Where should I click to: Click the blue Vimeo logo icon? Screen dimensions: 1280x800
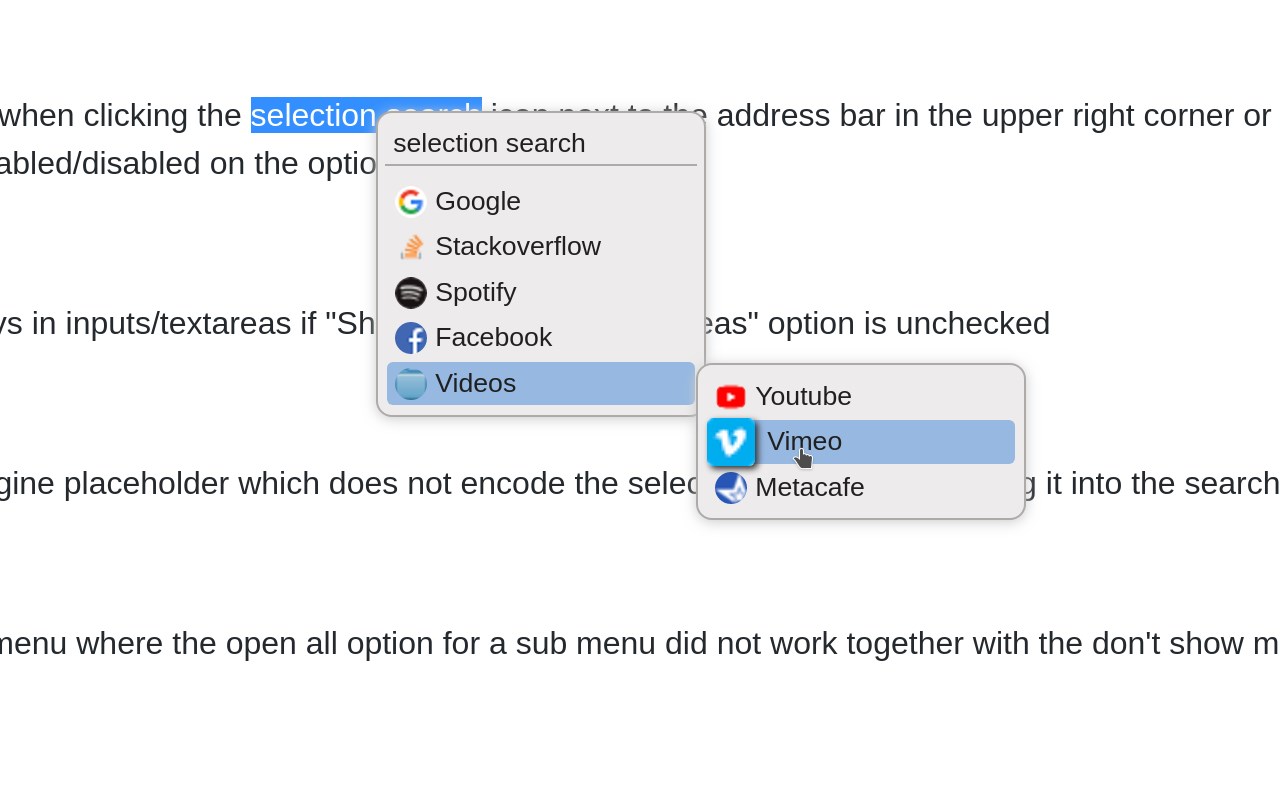click(x=731, y=442)
